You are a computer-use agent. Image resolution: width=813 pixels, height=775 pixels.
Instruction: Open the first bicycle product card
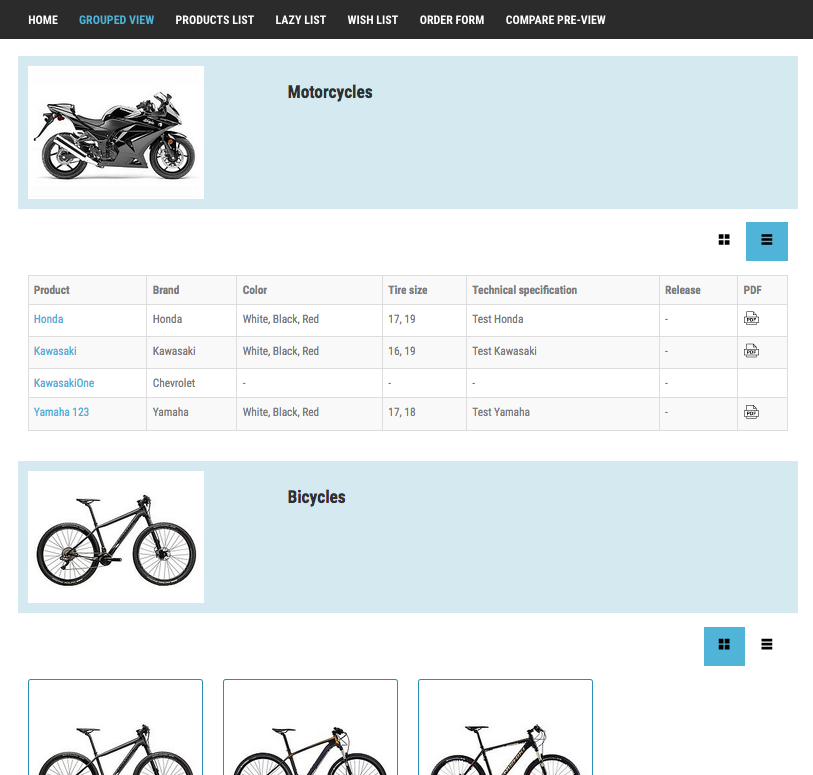tap(116, 727)
